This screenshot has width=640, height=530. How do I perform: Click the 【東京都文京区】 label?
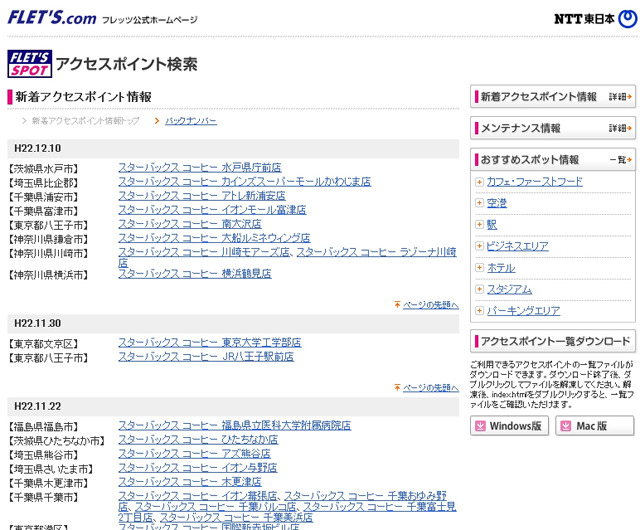coord(43,344)
